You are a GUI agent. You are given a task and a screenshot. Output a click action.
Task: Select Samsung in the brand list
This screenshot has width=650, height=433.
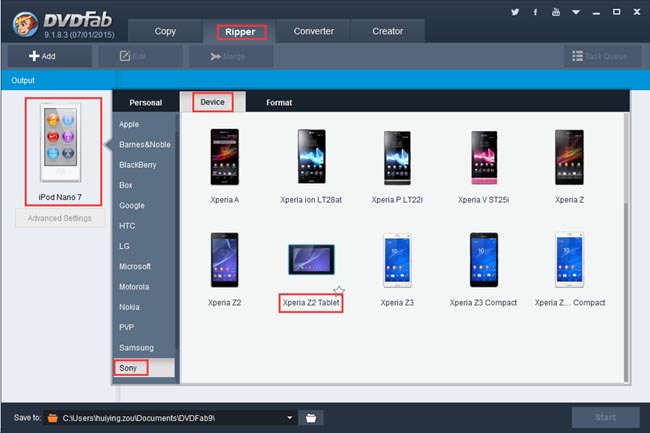(136, 347)
